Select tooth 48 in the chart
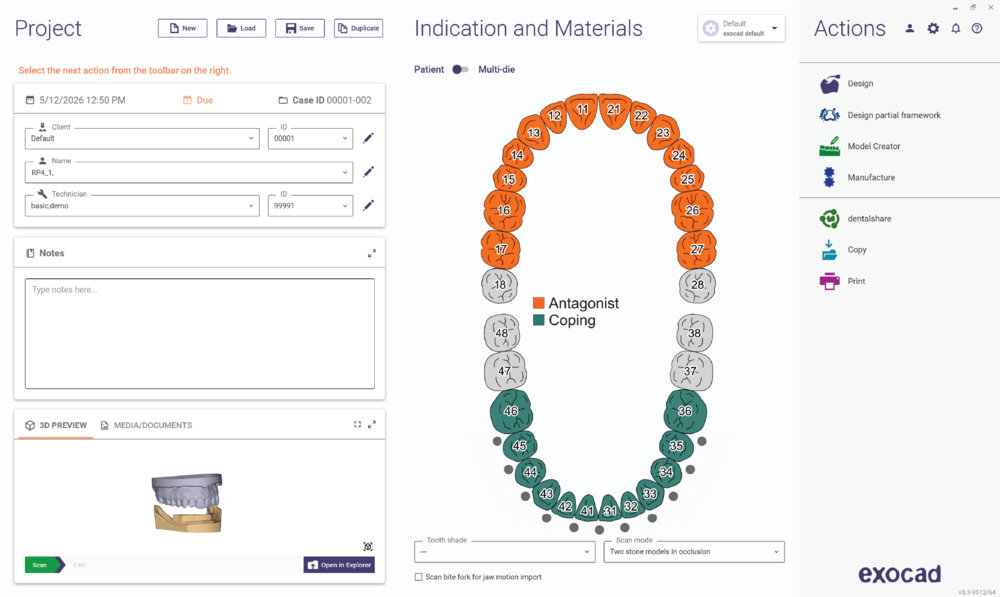 click(502, 332)
